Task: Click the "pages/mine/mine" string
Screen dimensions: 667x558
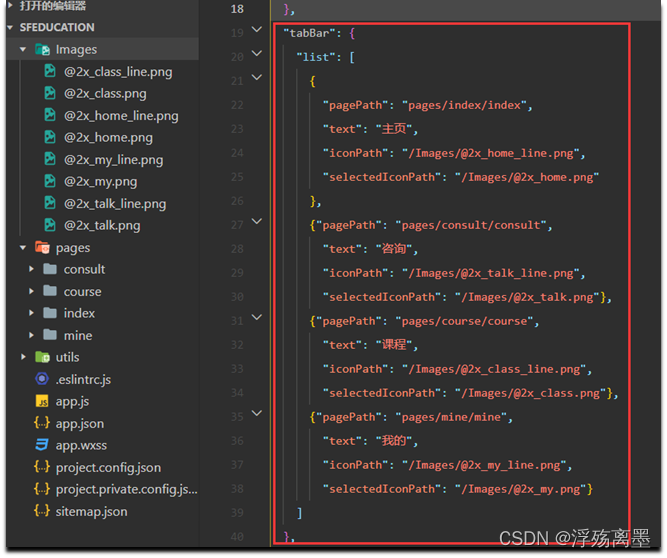Action: click(x=451, y=417)
